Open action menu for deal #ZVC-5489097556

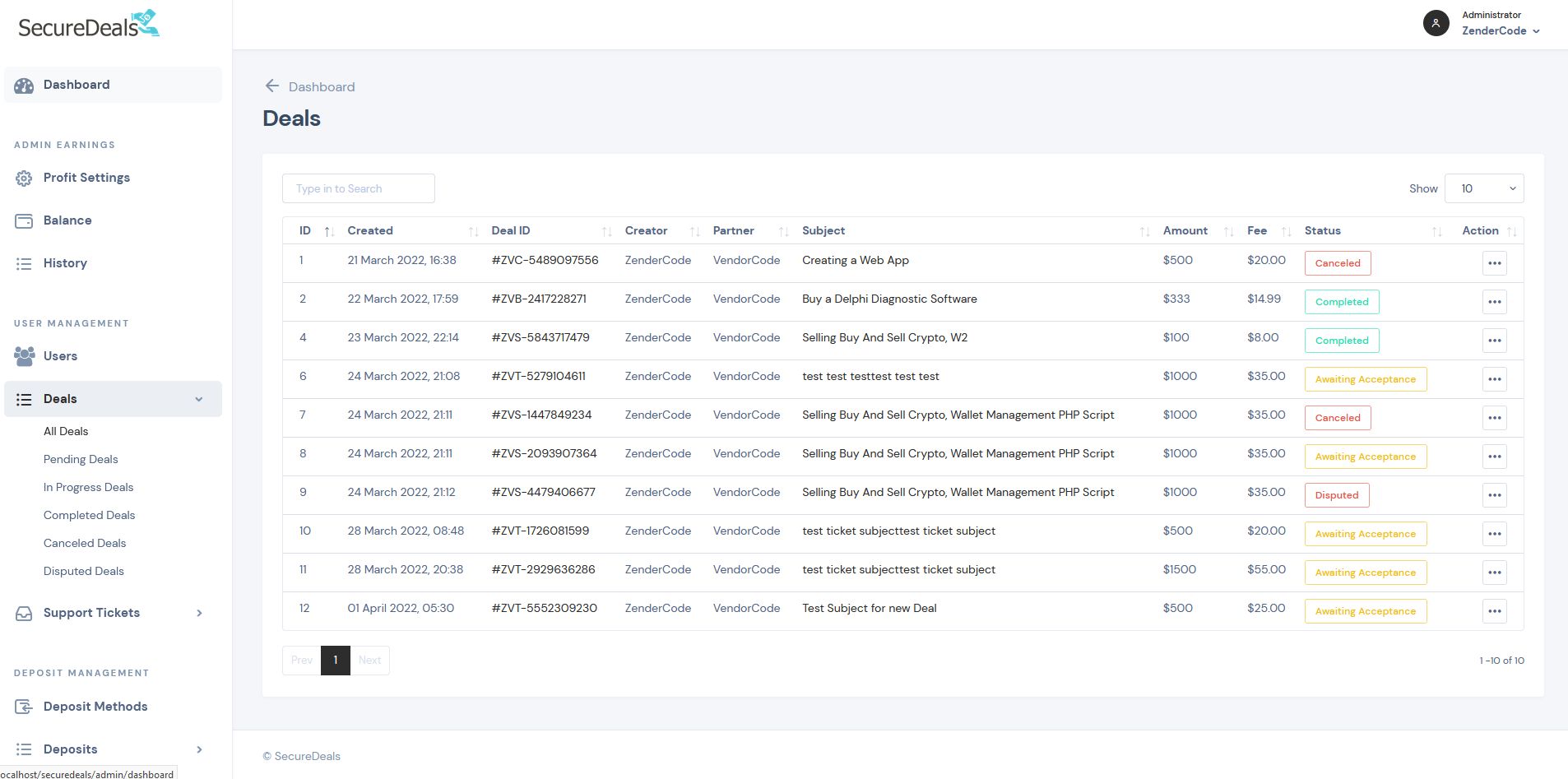tap(1494, 263)
